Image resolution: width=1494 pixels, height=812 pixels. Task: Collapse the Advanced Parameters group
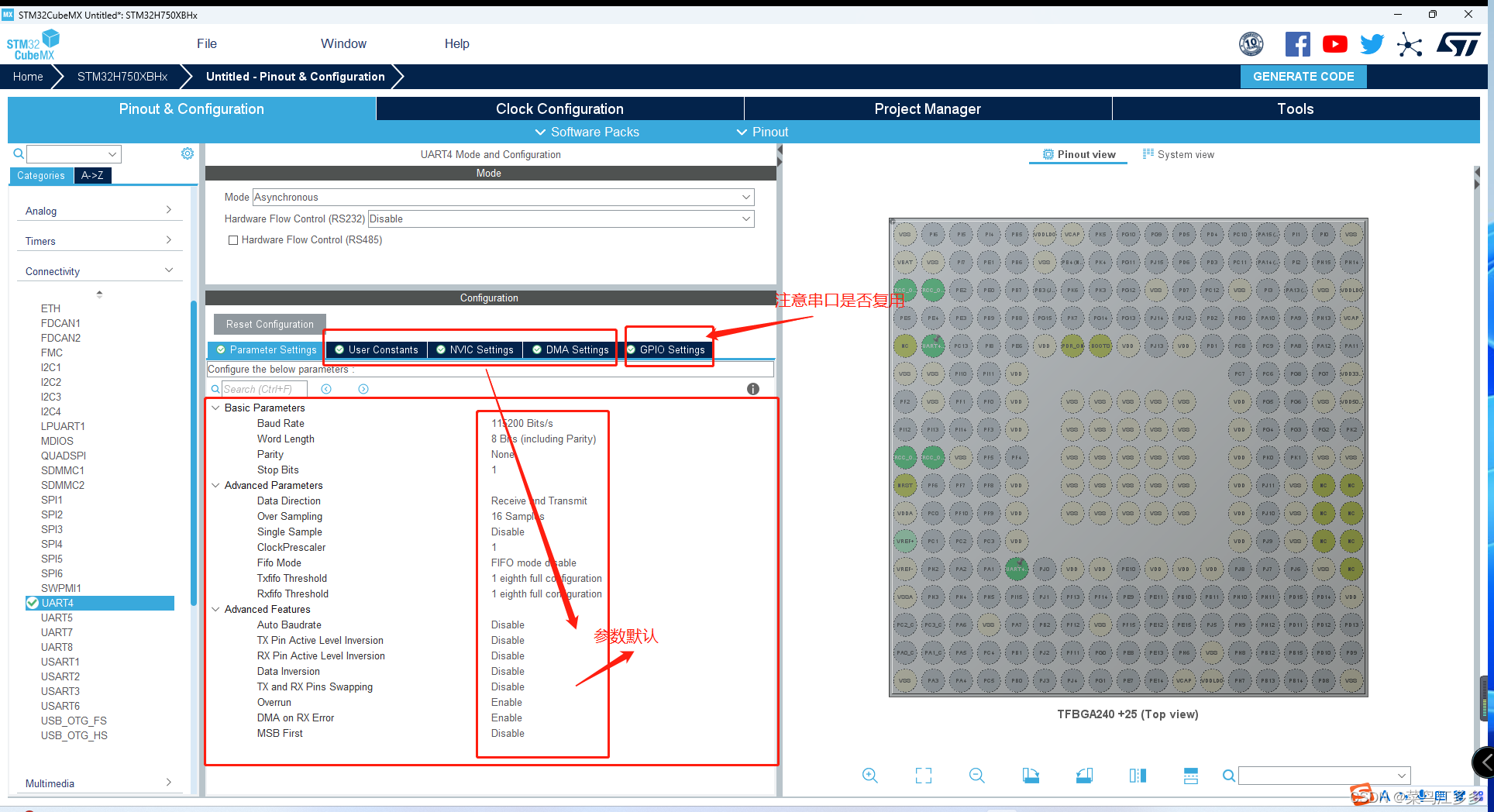tap(215, 485)
